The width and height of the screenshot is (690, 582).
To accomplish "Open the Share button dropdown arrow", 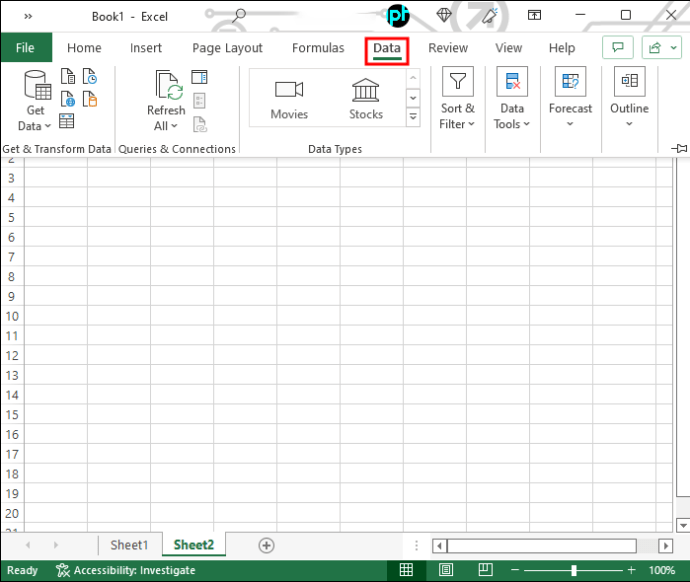I will coord(673,48).
